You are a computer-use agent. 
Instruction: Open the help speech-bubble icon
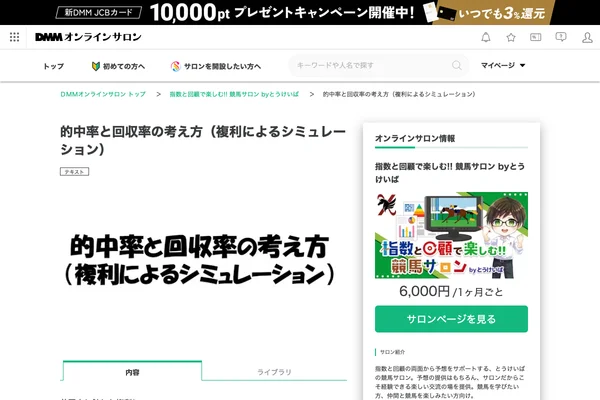pyautogui.click(x=561, y=37)
